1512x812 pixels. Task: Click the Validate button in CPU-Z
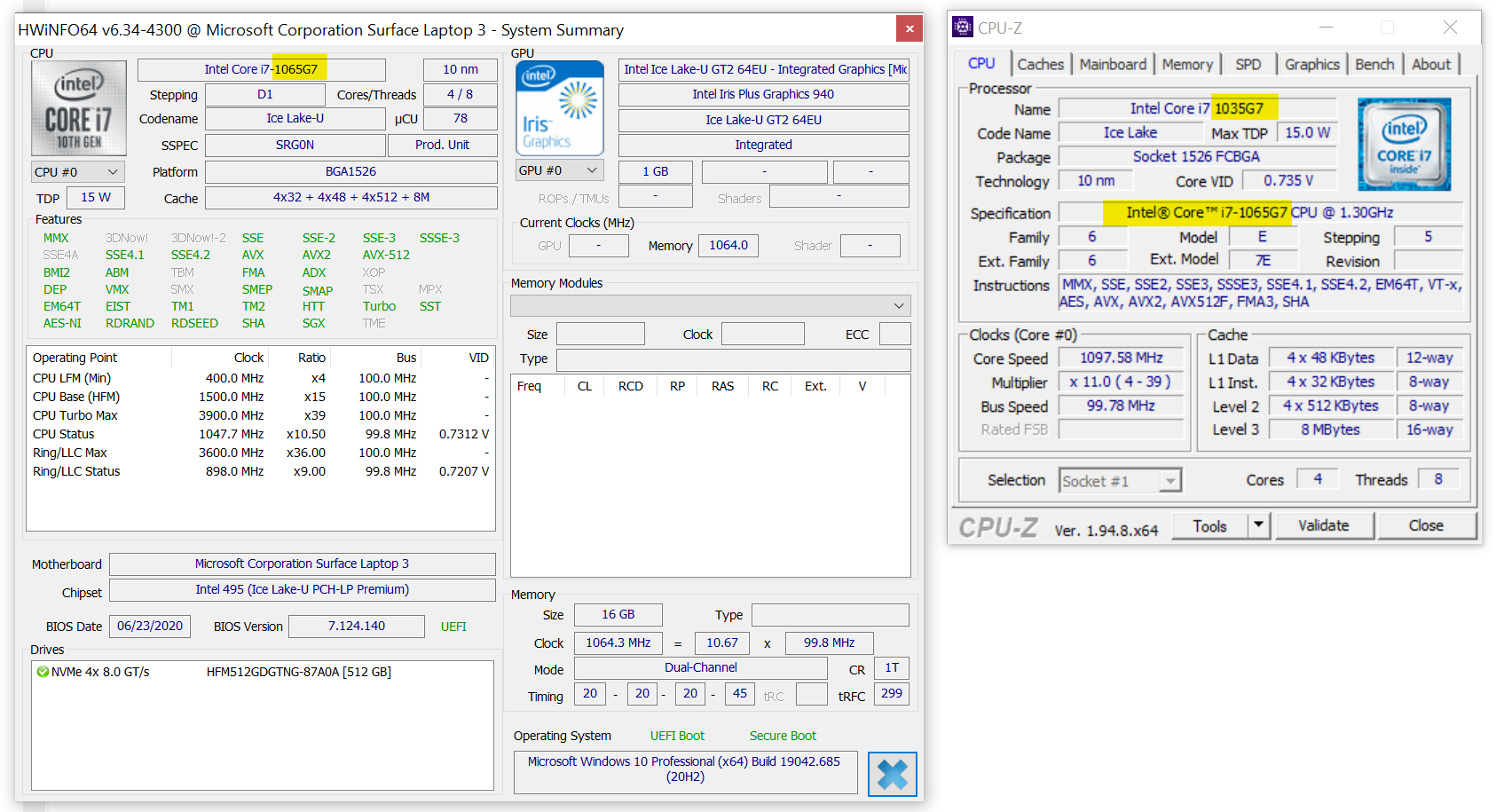pyautogui.click(x=1324, y=525)
